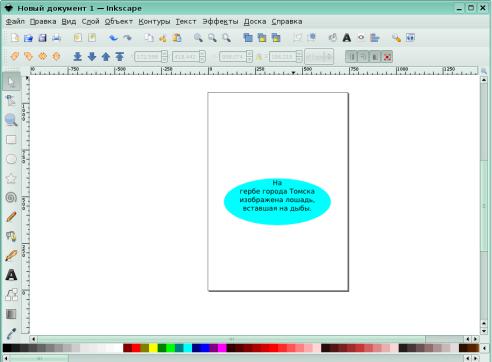
Task: Click the Cut icon
Action: [x=163, y=38]
